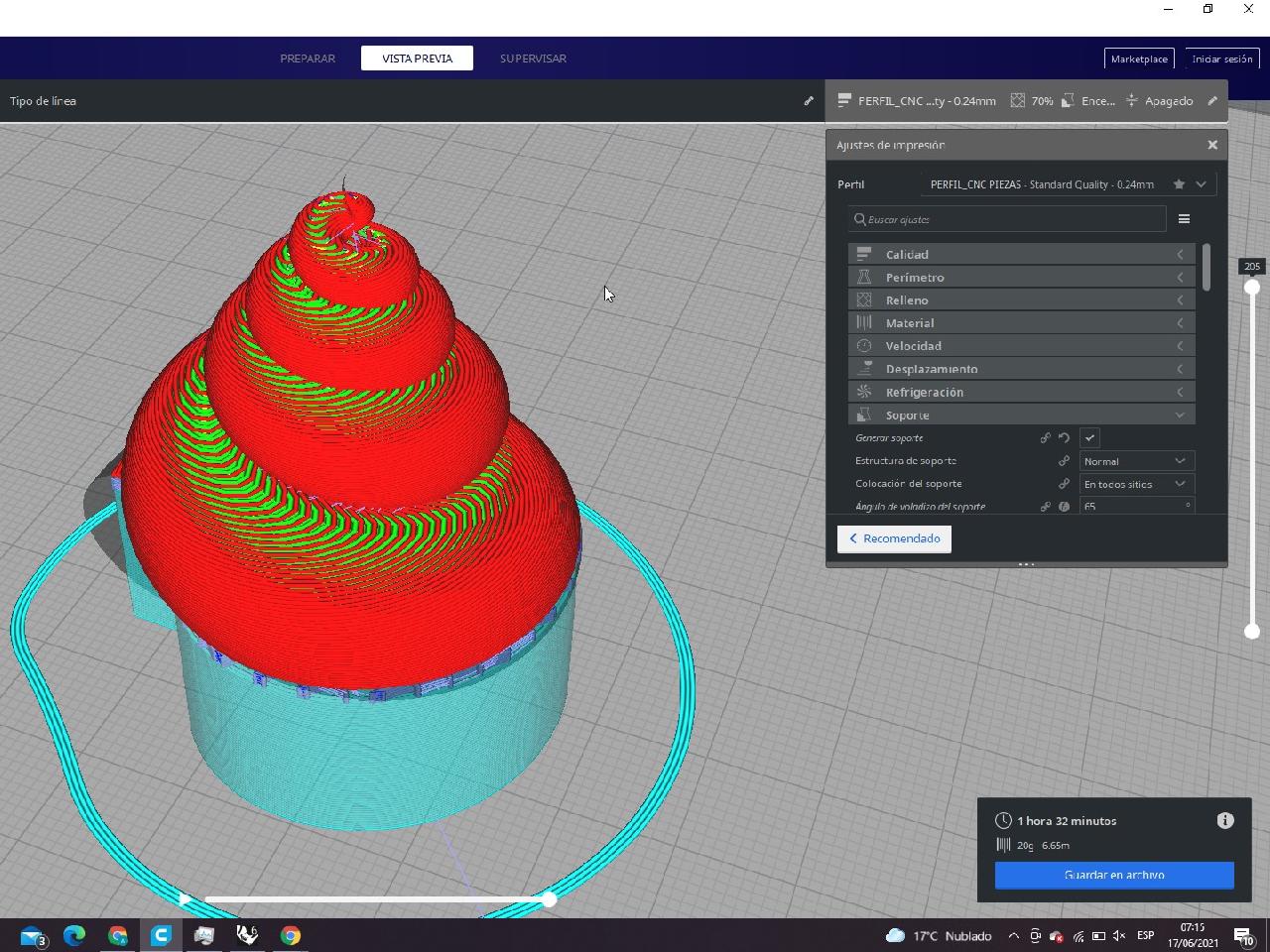1270x952 pixels.
Task: Switch to the PREPARAR tab
Action: click(308, 59)
